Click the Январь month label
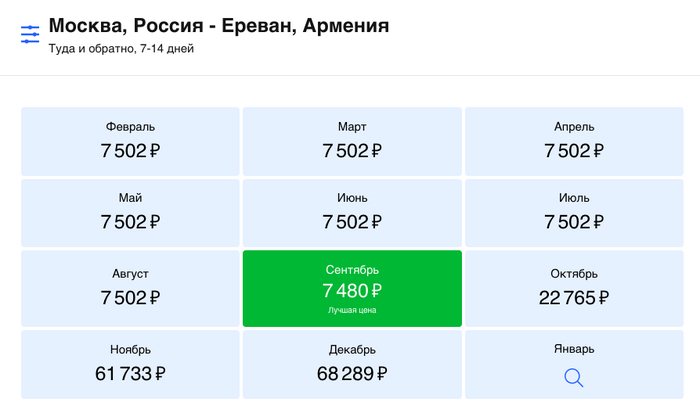Screen dimensions: 700x420 click(x=574, y=349)
